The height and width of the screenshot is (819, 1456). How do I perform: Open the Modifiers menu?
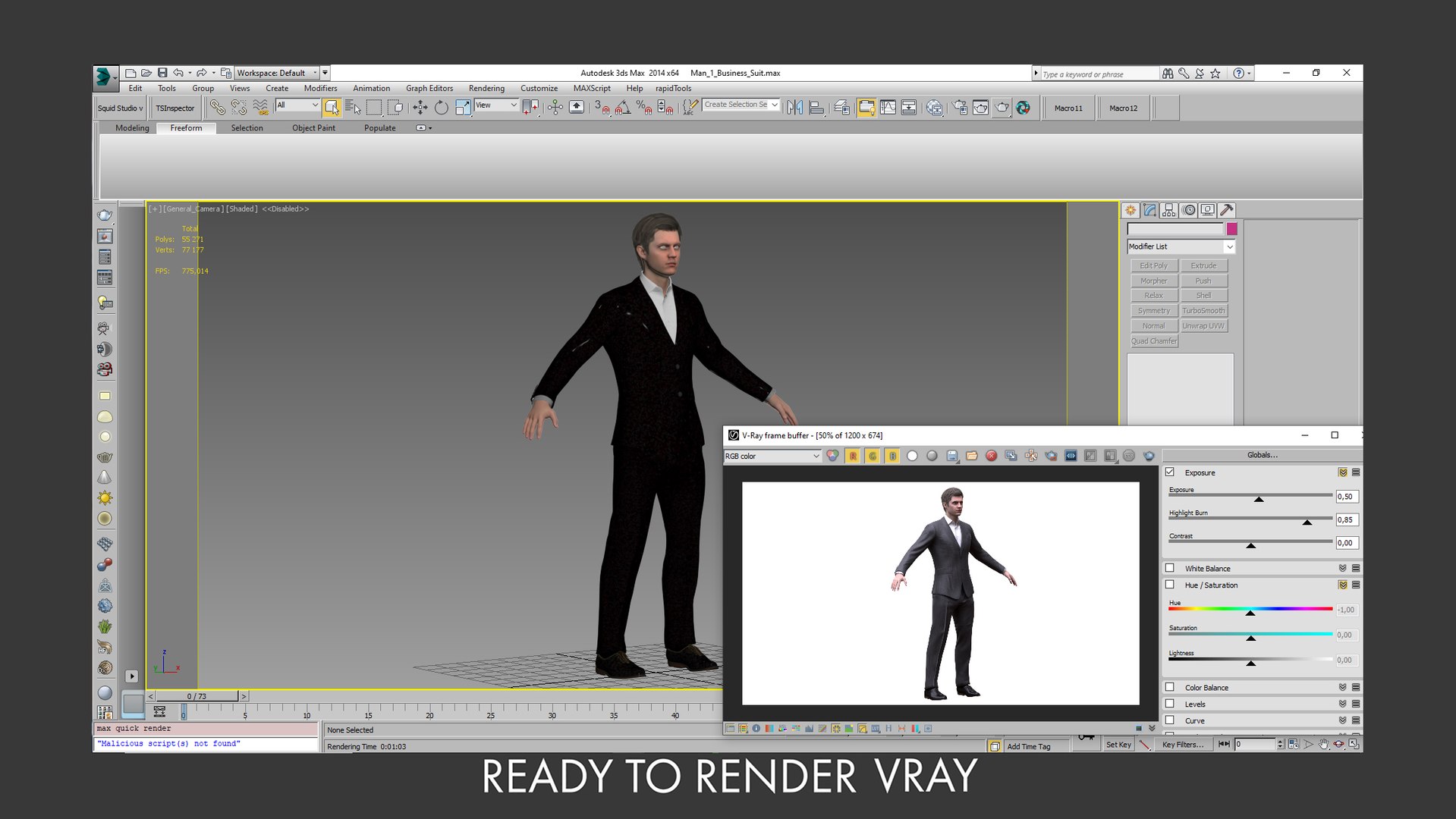tap(320, 88)
